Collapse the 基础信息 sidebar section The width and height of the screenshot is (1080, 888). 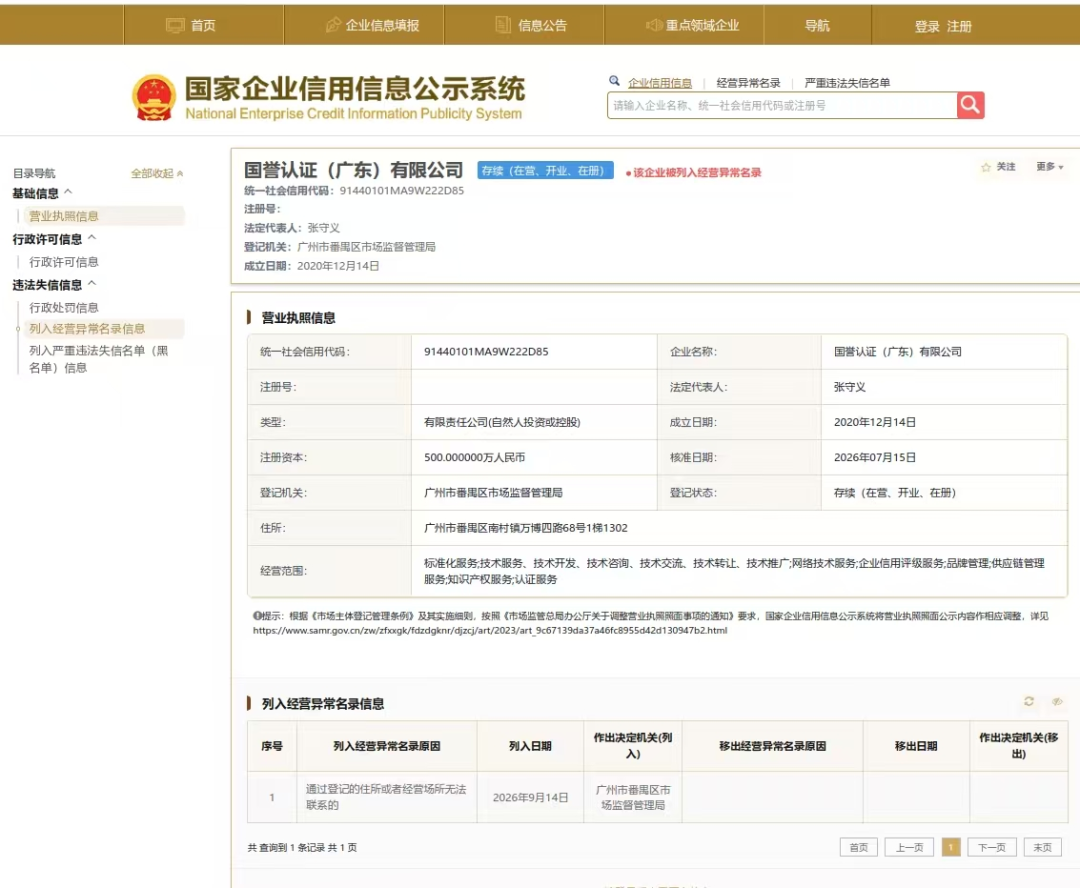tap(43, 193)
